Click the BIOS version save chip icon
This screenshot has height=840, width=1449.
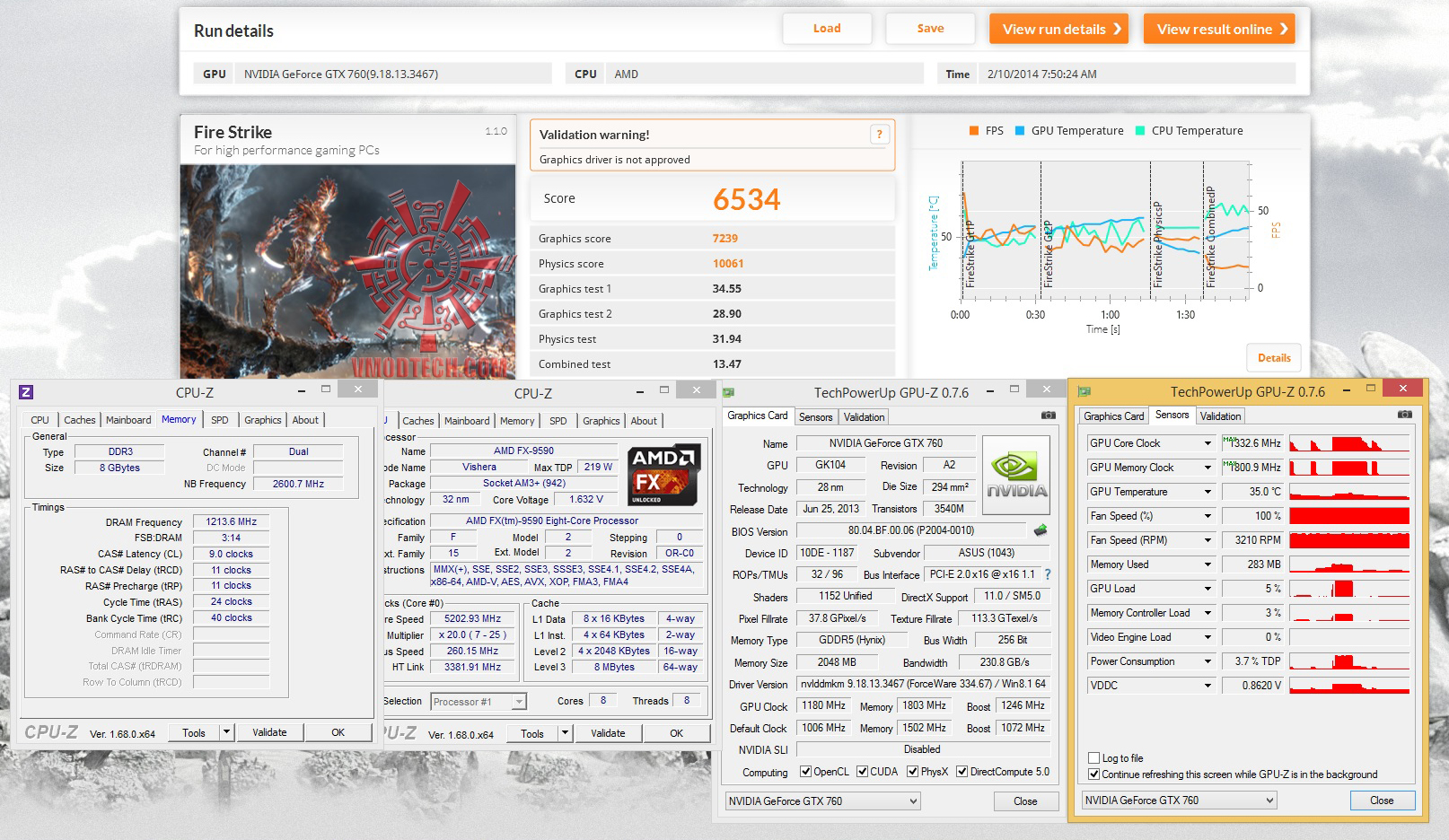[x=1041, y=530]
